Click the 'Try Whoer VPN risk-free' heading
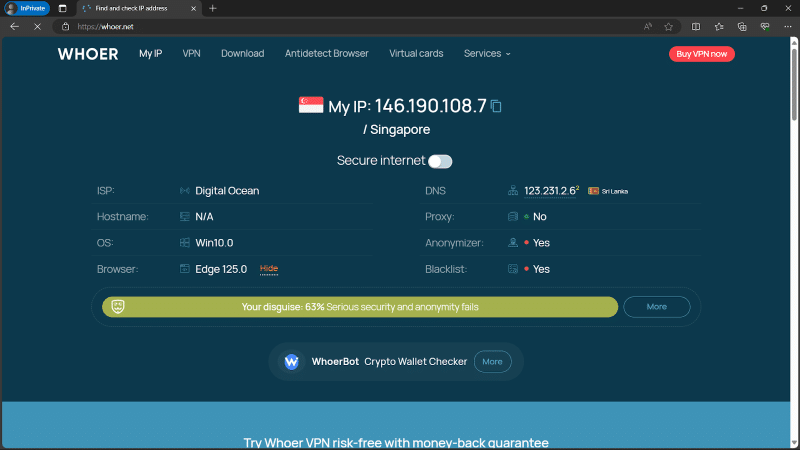 tap(396, 442)
